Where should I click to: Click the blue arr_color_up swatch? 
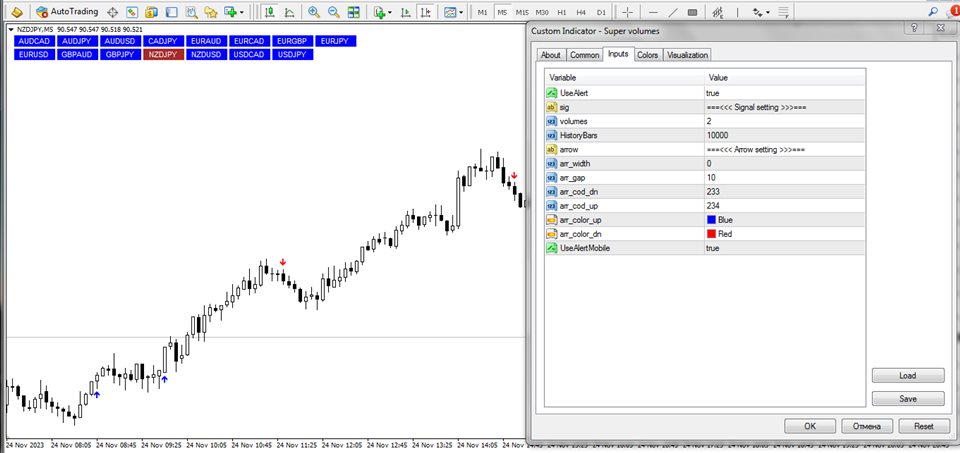[x=711, y=220]
